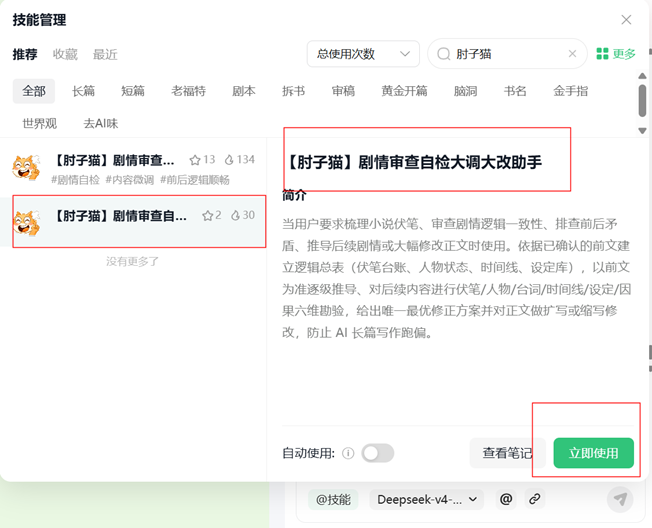Open the 总使用次数 sort dropdown
The height and width of the screenshot is (528, 652).
(363, 54)
